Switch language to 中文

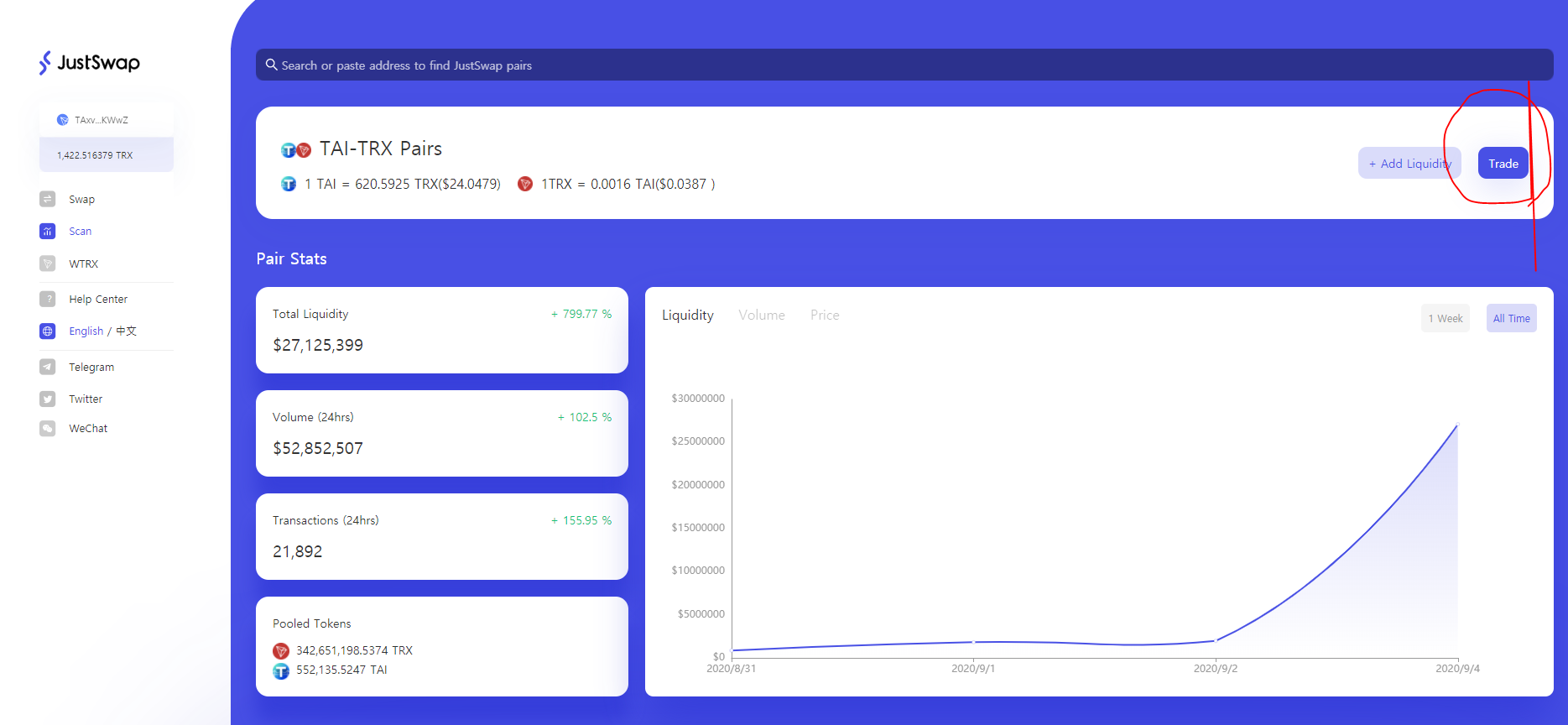126,331
